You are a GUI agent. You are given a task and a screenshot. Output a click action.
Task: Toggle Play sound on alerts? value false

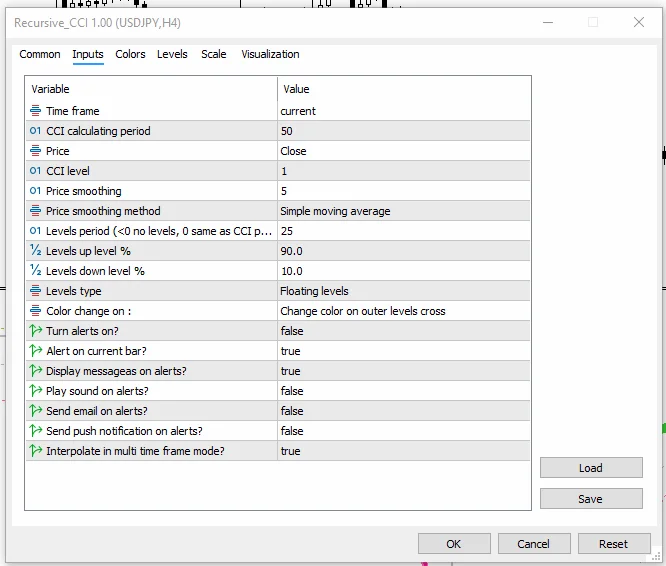click(404, 390)
